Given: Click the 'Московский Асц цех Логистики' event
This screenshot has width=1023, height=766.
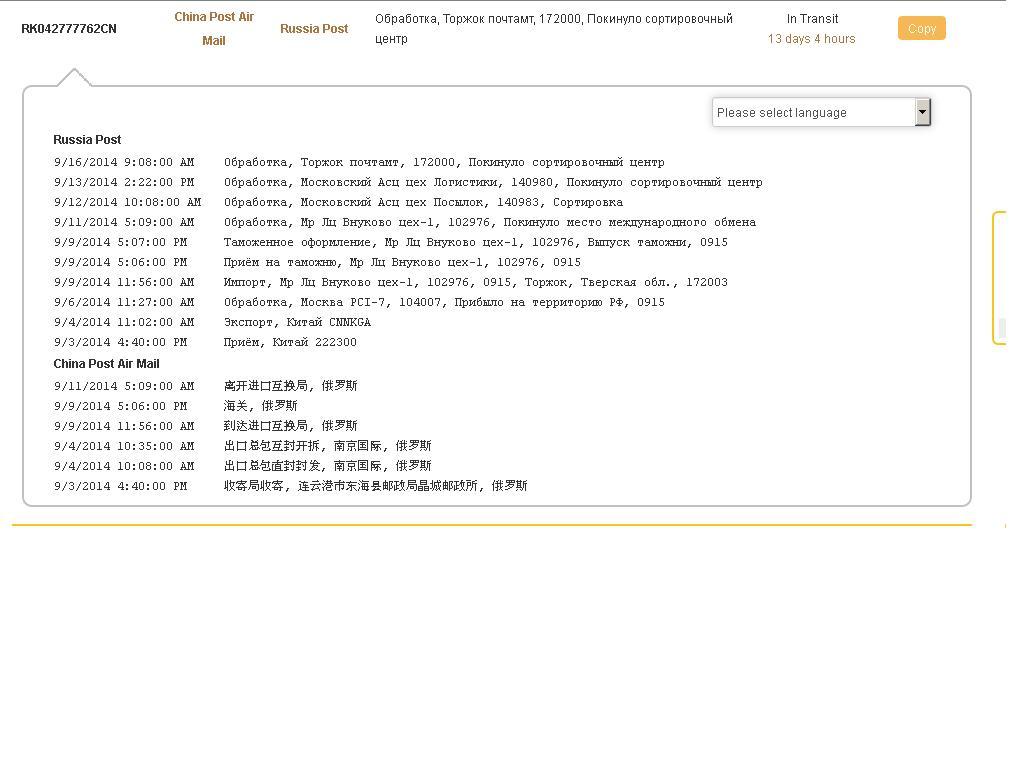Looking at the screenshot, I should [493, 183].
